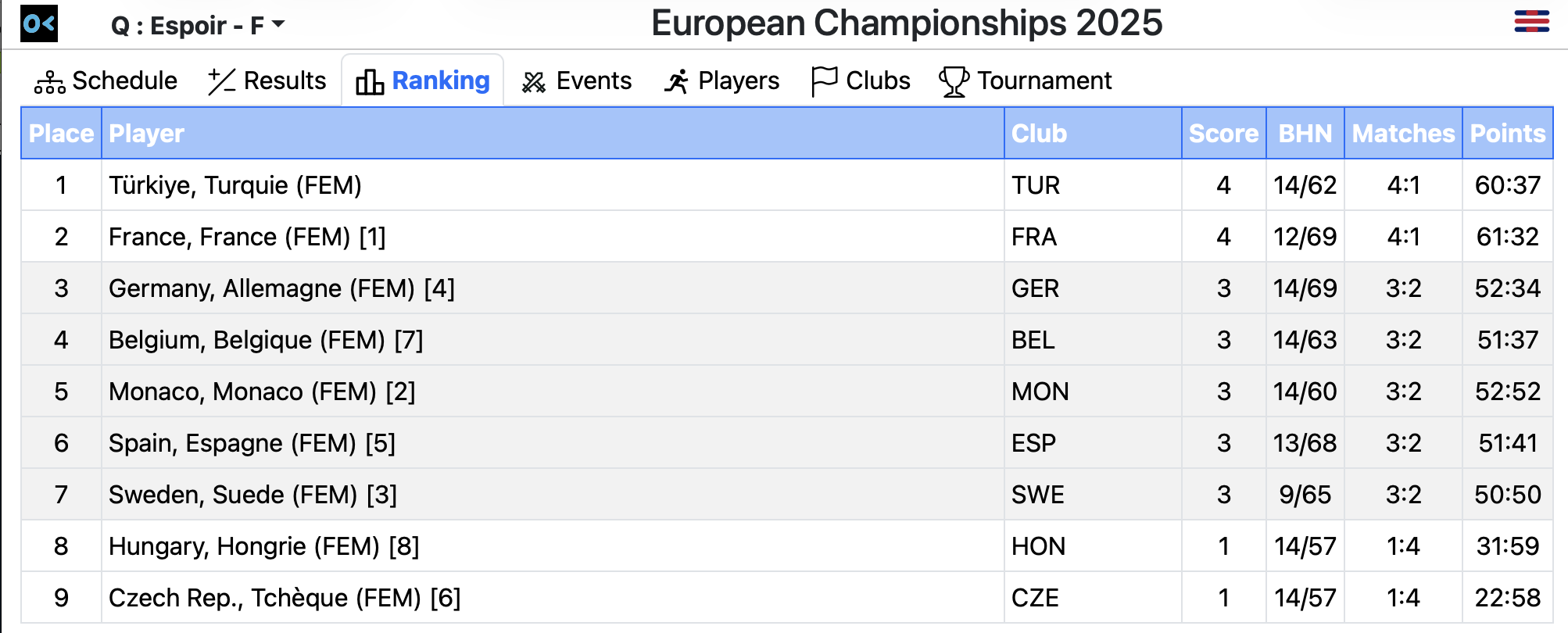
Task: Click the BHN column header
Action: tap(1305, 134)
